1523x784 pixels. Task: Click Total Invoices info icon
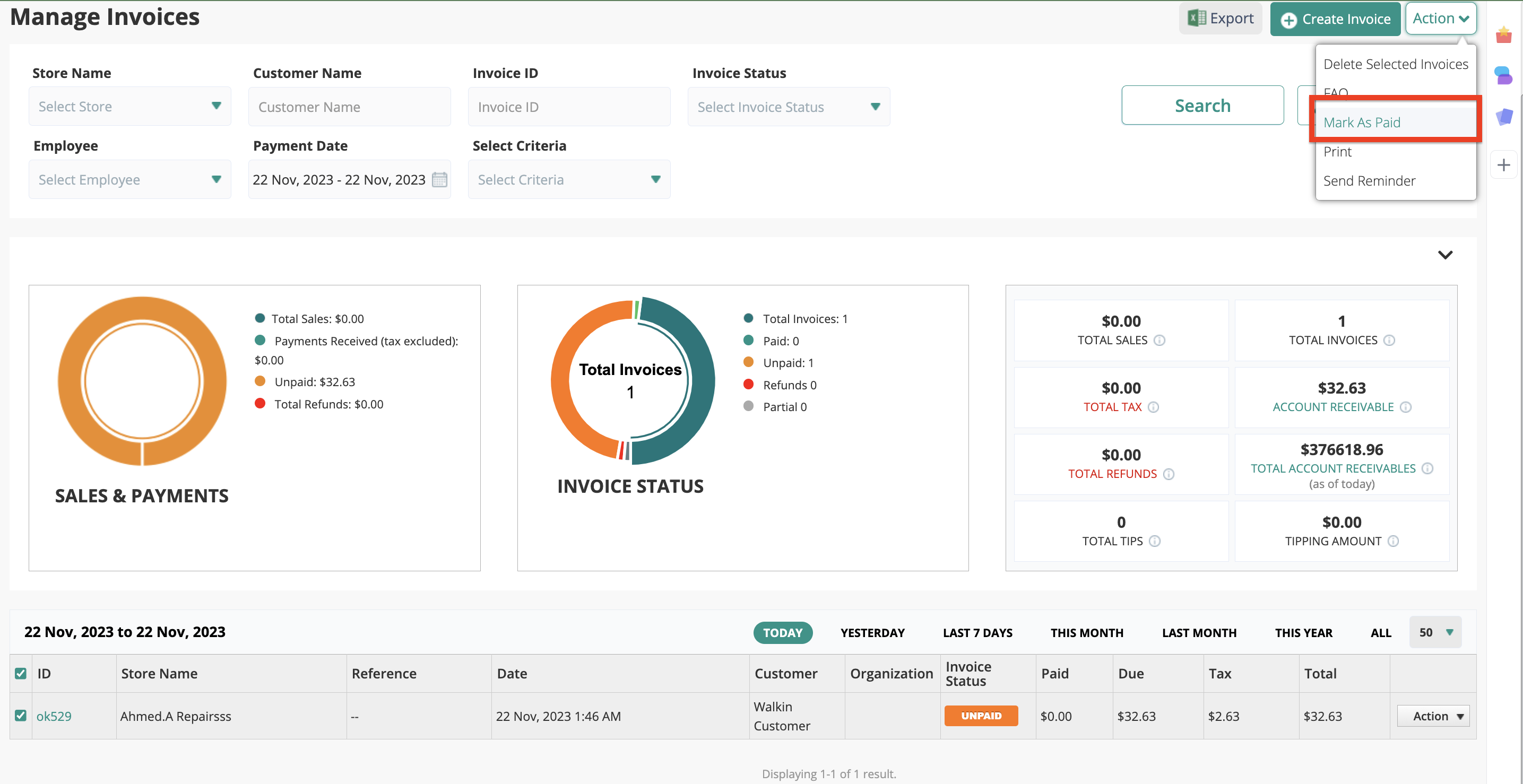point(1389,341)
